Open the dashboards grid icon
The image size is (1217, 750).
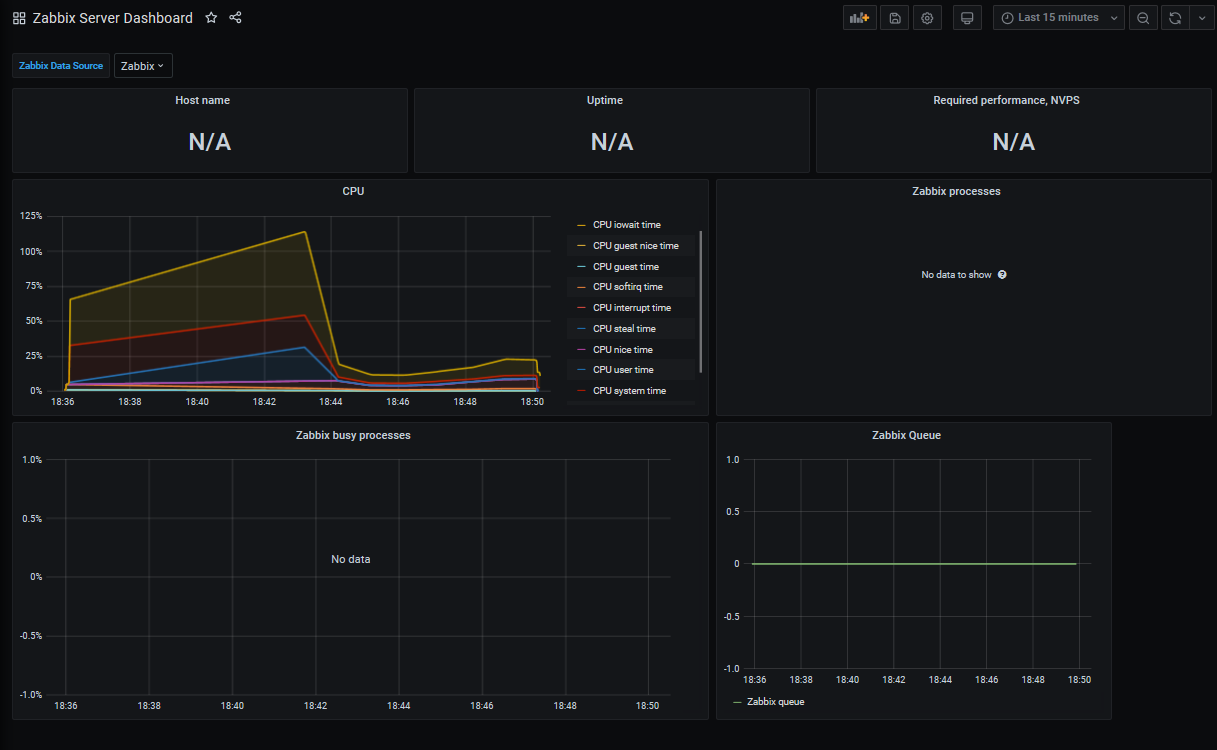click(19, 18)
